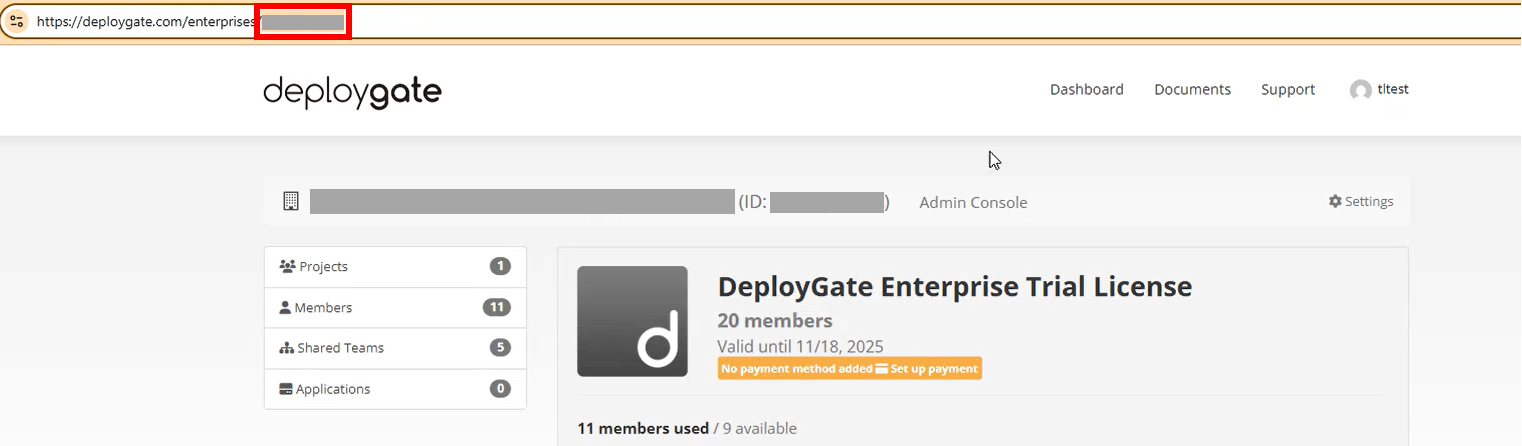The height and width of the screenshot is (446, 1522).
Task: Click the Applications count badge 0
Action: click(x=500, y=389)
